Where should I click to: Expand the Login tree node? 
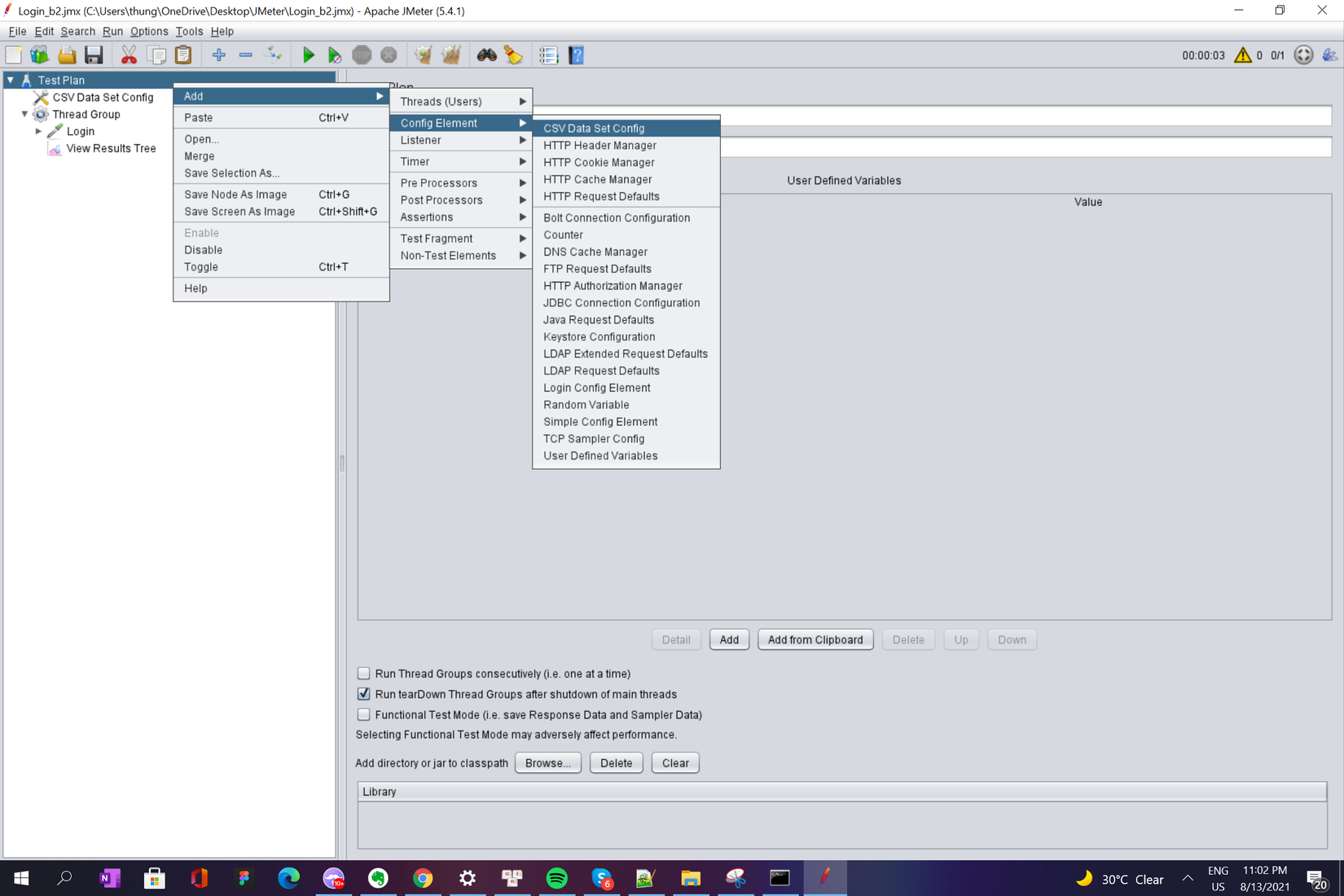tap(38, 131)
